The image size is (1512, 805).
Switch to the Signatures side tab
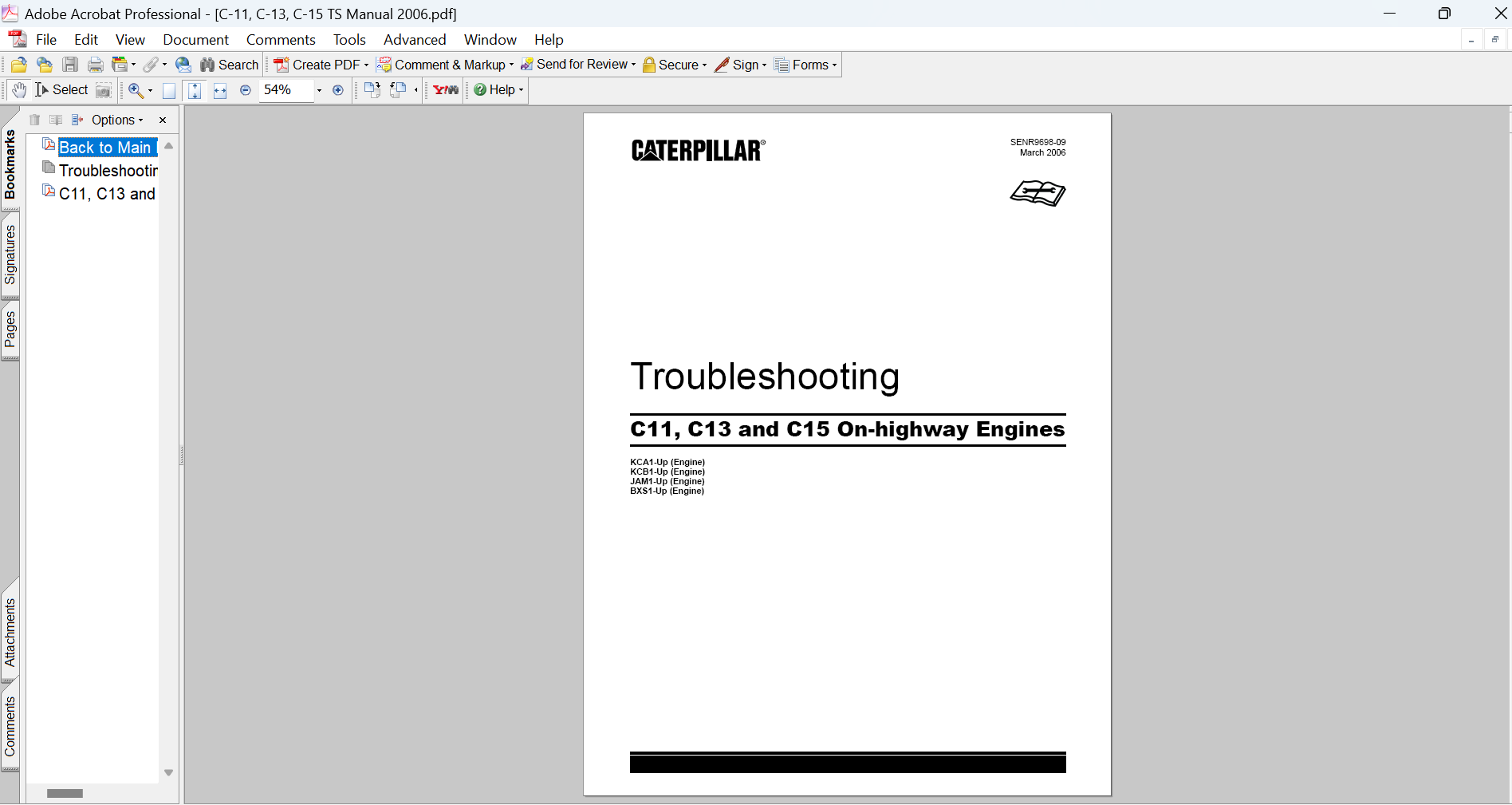point(10,255)
